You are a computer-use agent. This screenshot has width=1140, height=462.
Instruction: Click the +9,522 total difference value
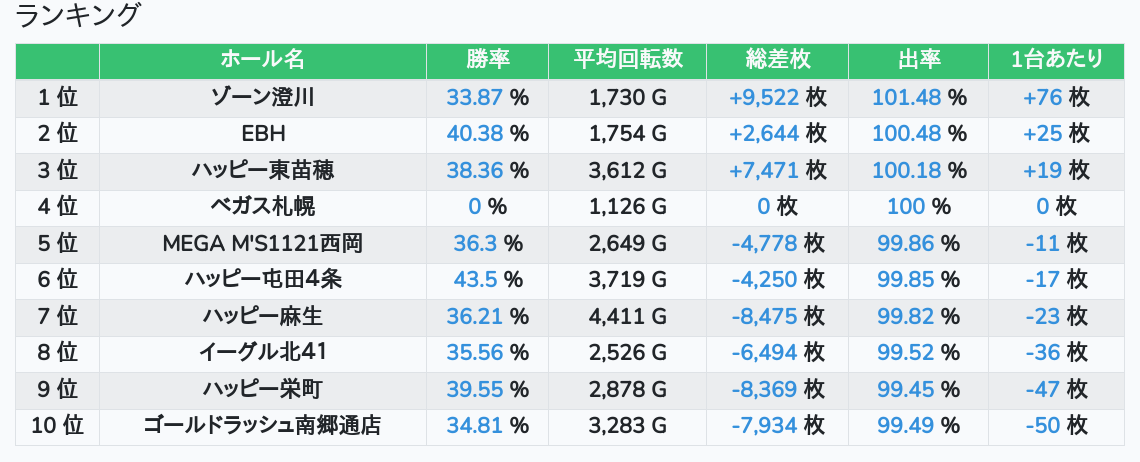point(764,97)
